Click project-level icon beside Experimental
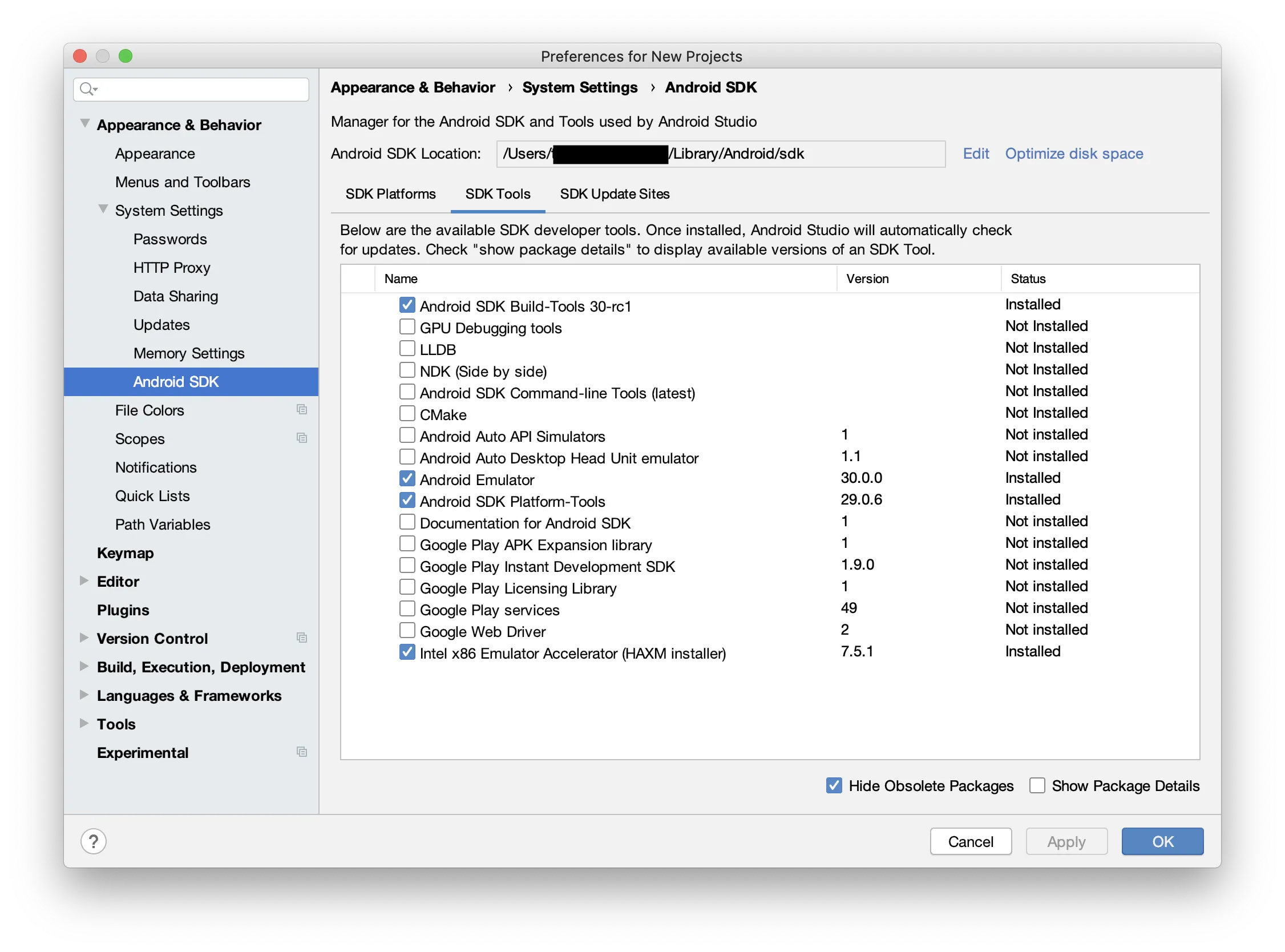 click(x=301, y=752)
